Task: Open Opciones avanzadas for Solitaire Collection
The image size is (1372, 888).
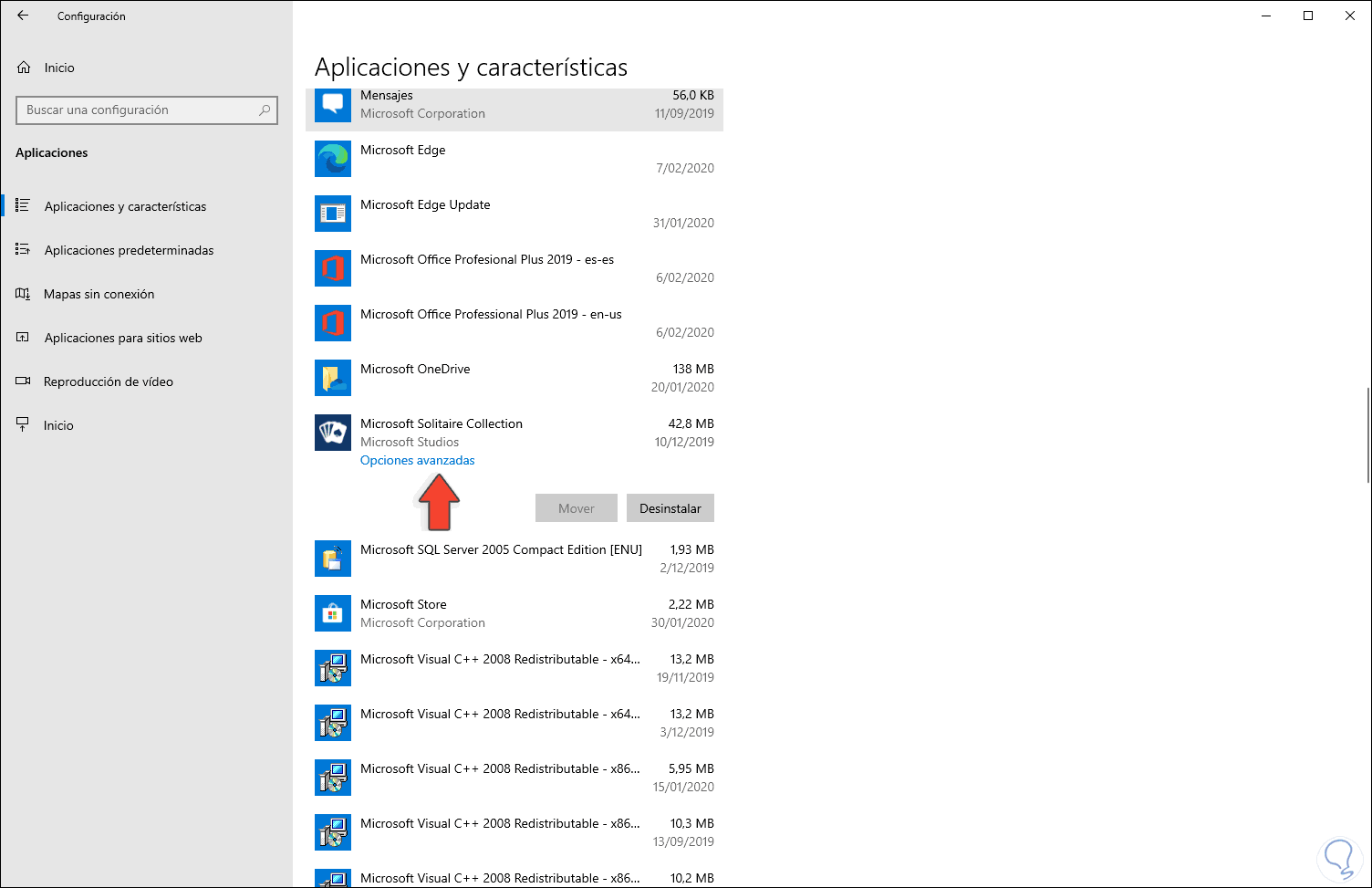Action: [x=417, y=460]
